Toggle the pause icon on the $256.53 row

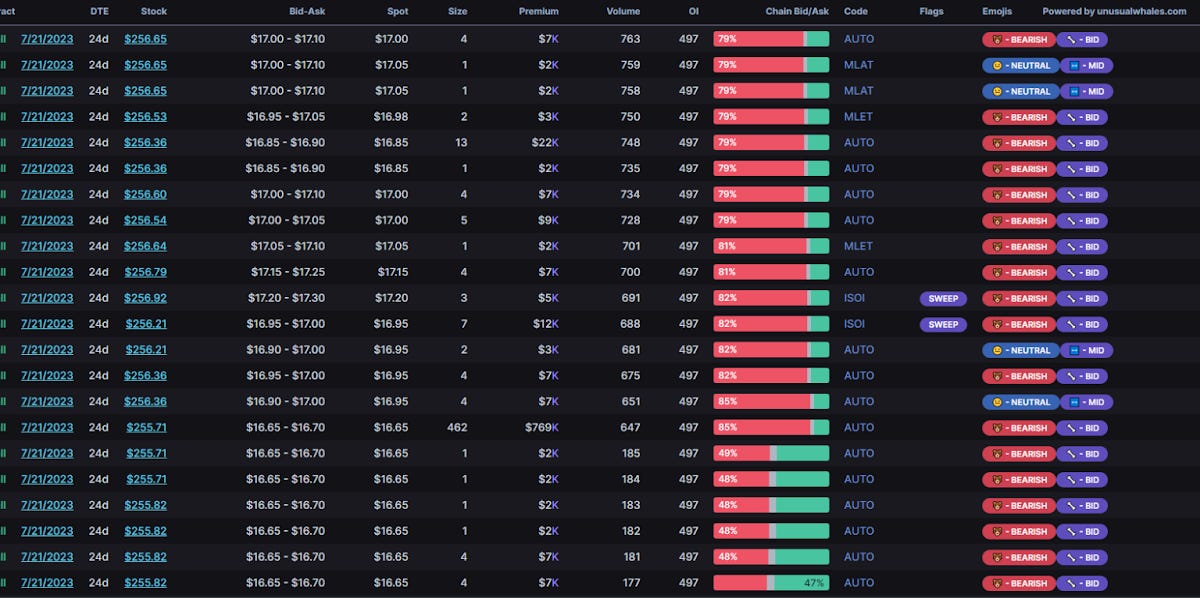pyautogui.click(x=3, y=116)
